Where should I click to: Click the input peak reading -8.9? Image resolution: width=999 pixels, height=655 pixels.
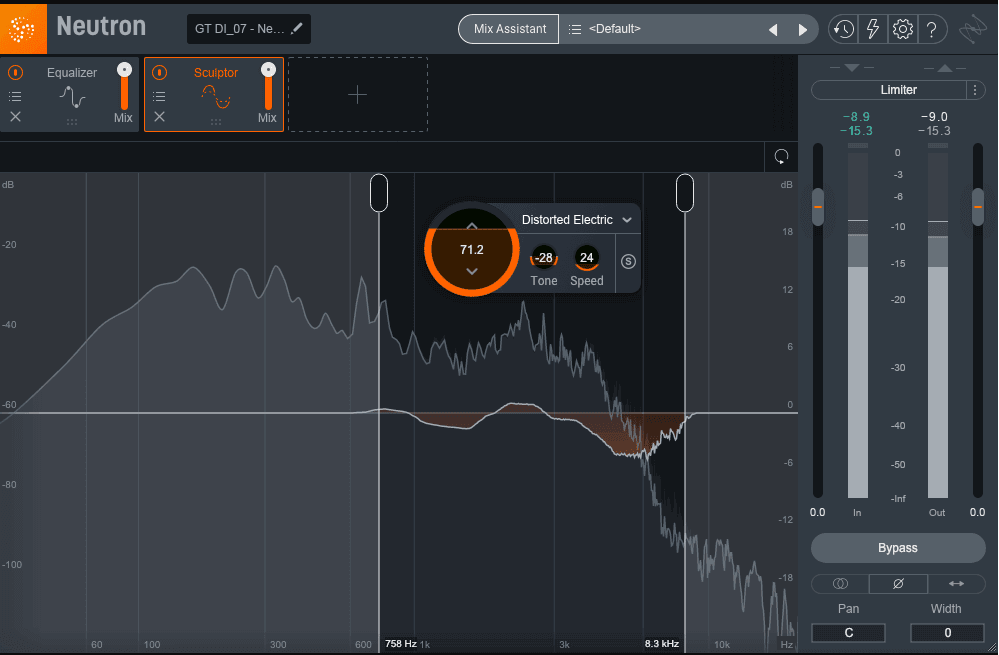point(856,117)
